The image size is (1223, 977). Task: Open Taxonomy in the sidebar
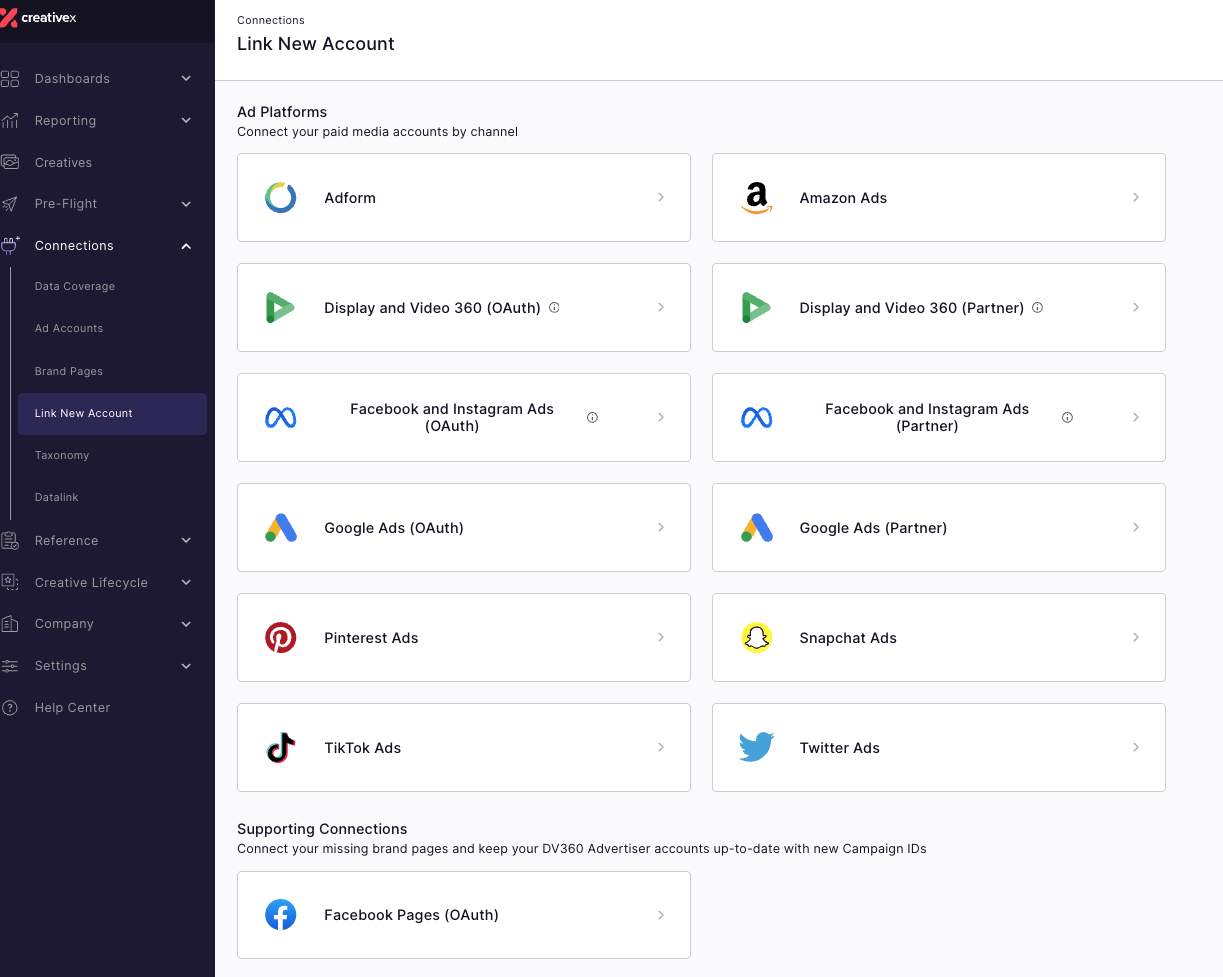coord(62,456)
